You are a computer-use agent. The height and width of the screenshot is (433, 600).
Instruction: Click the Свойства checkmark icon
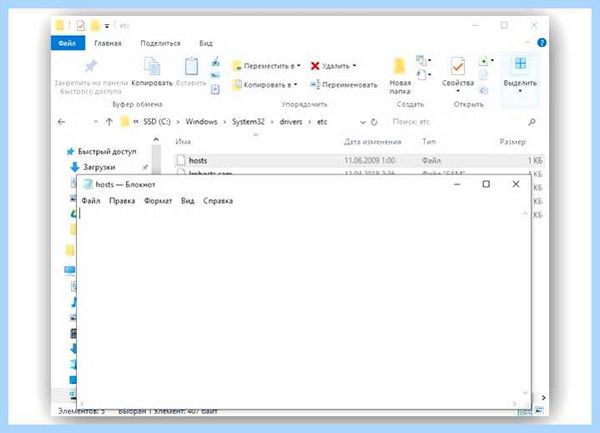457,66
